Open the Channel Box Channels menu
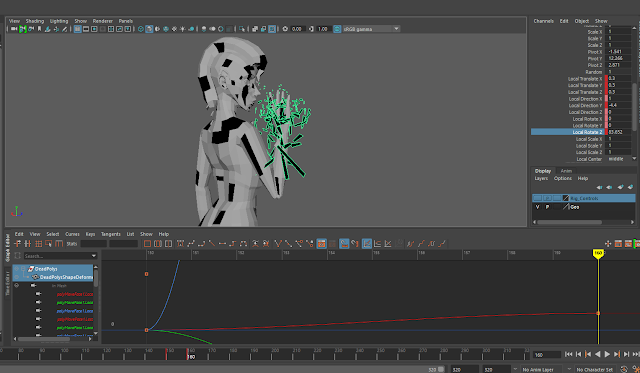 (543, 21)
